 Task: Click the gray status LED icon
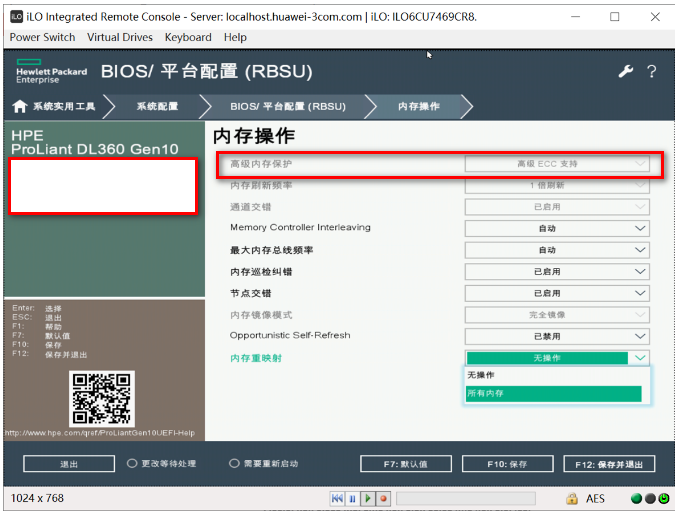tap(650, 498)
